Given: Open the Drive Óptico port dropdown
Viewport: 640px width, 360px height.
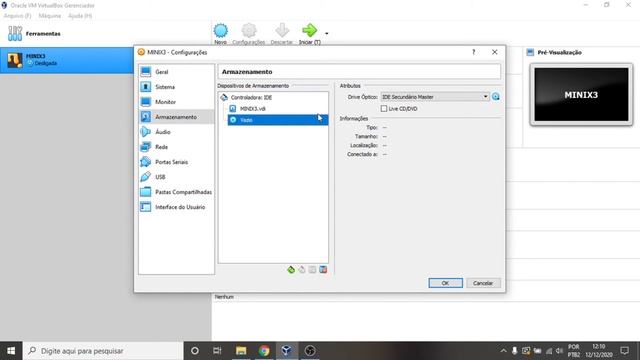Looking at the screenshot, I should pos(435,97).
